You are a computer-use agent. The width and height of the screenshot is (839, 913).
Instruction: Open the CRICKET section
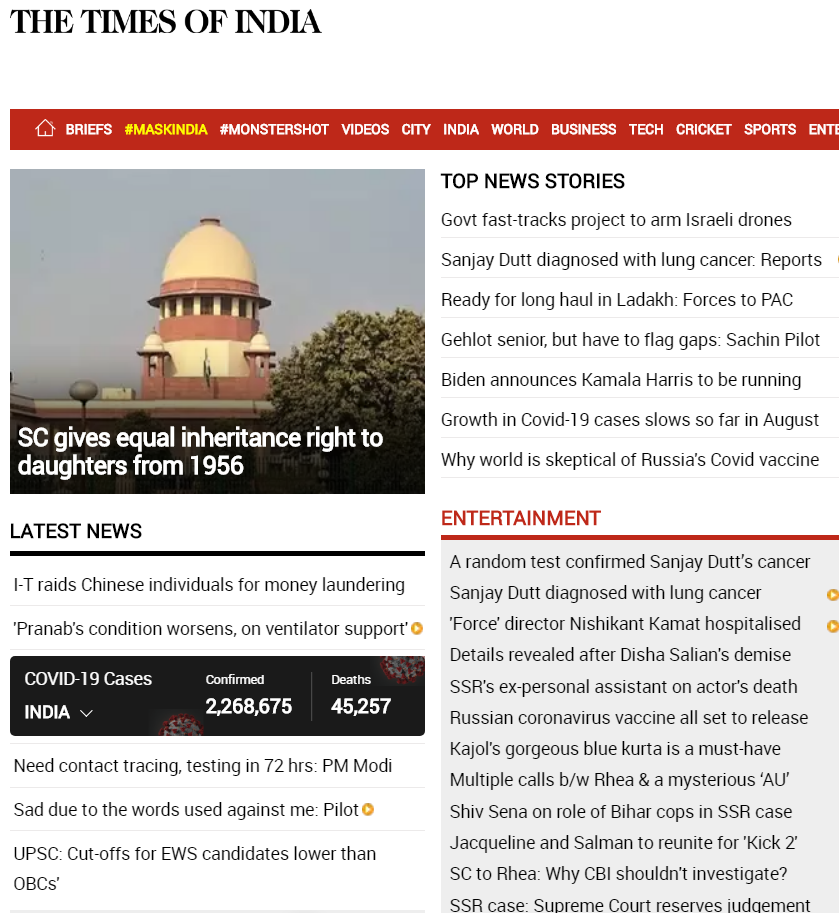pos(703,129)
